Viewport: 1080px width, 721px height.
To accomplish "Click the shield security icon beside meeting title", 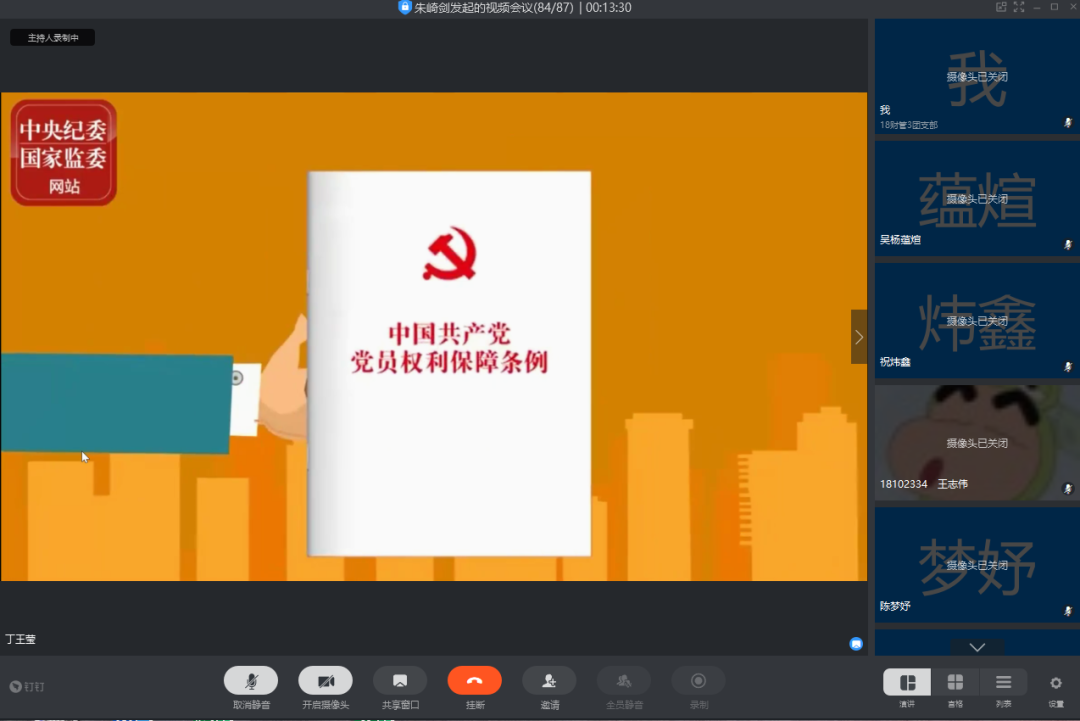I will coord(405,7).
